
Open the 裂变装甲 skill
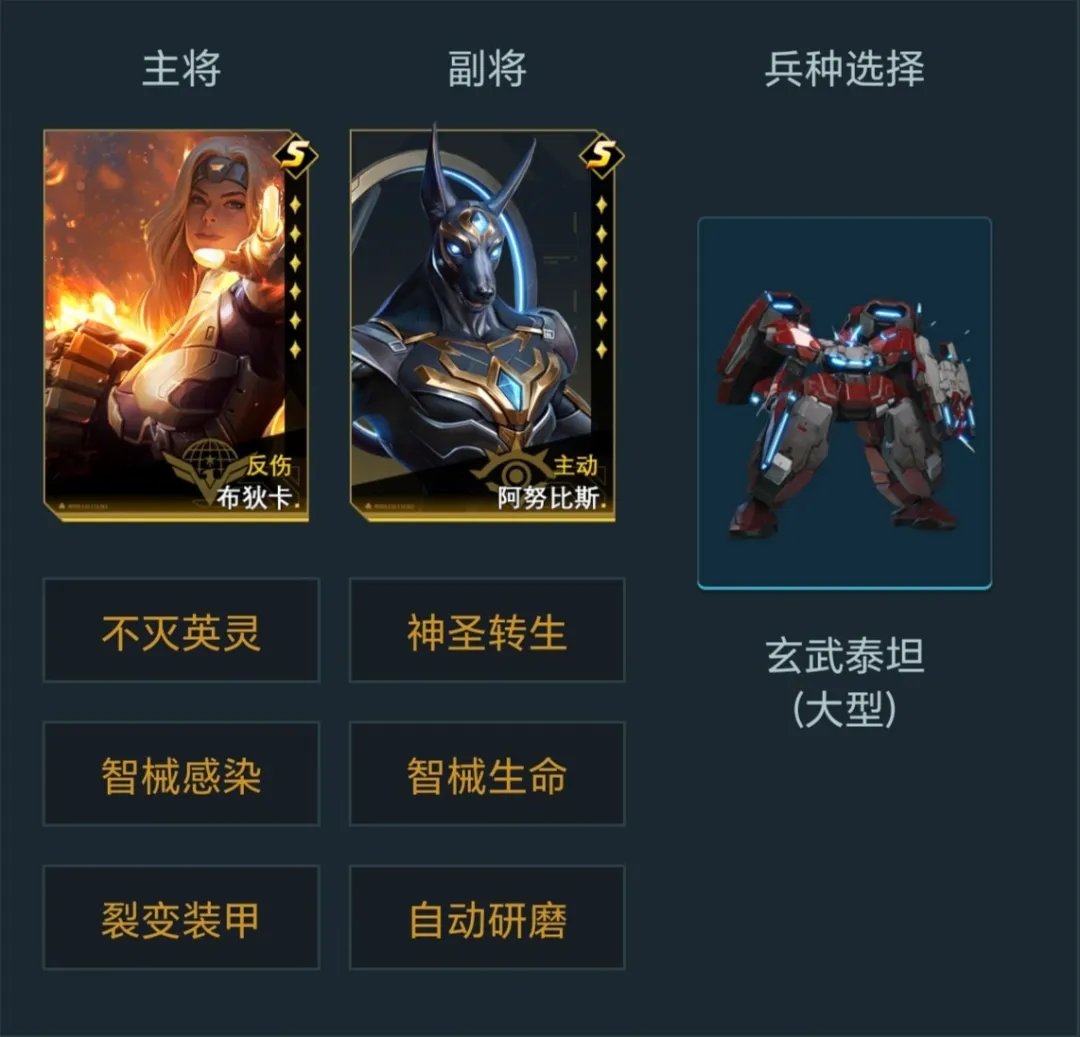point(181,917)
